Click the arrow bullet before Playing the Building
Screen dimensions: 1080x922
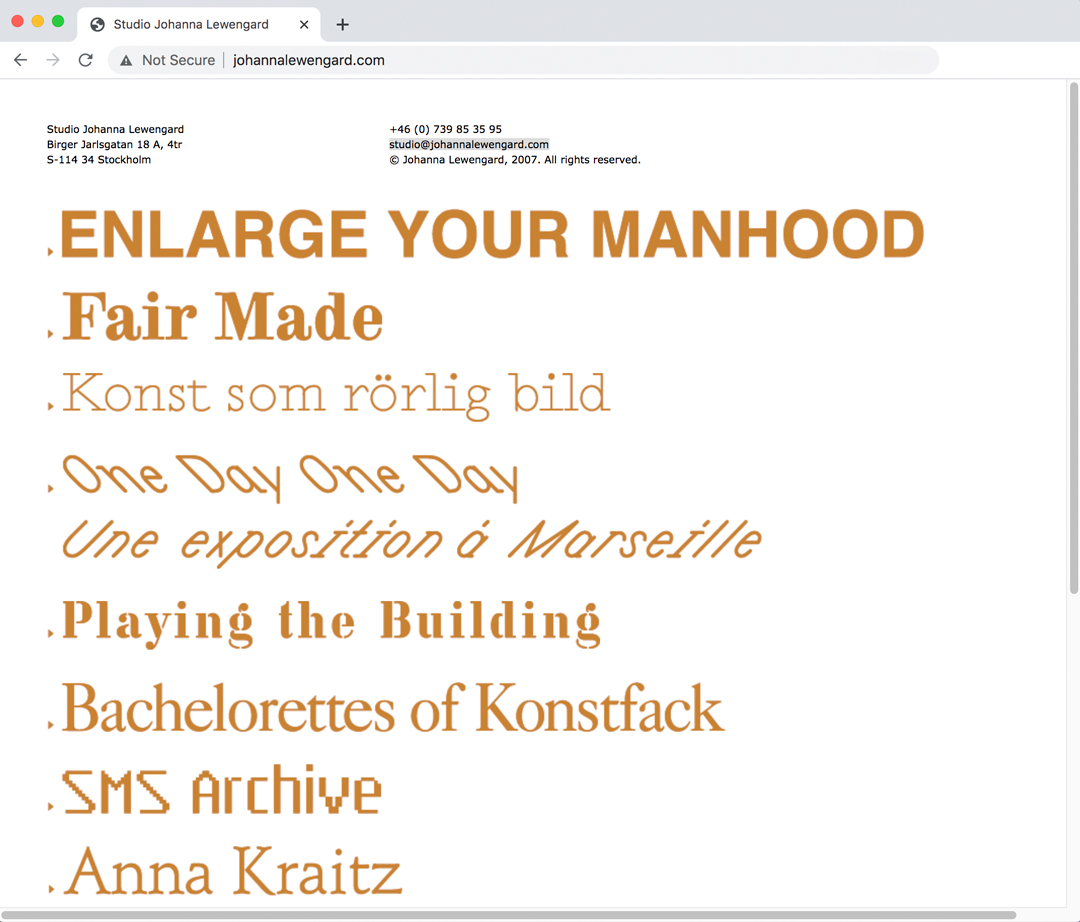click(x=50, y=633)
